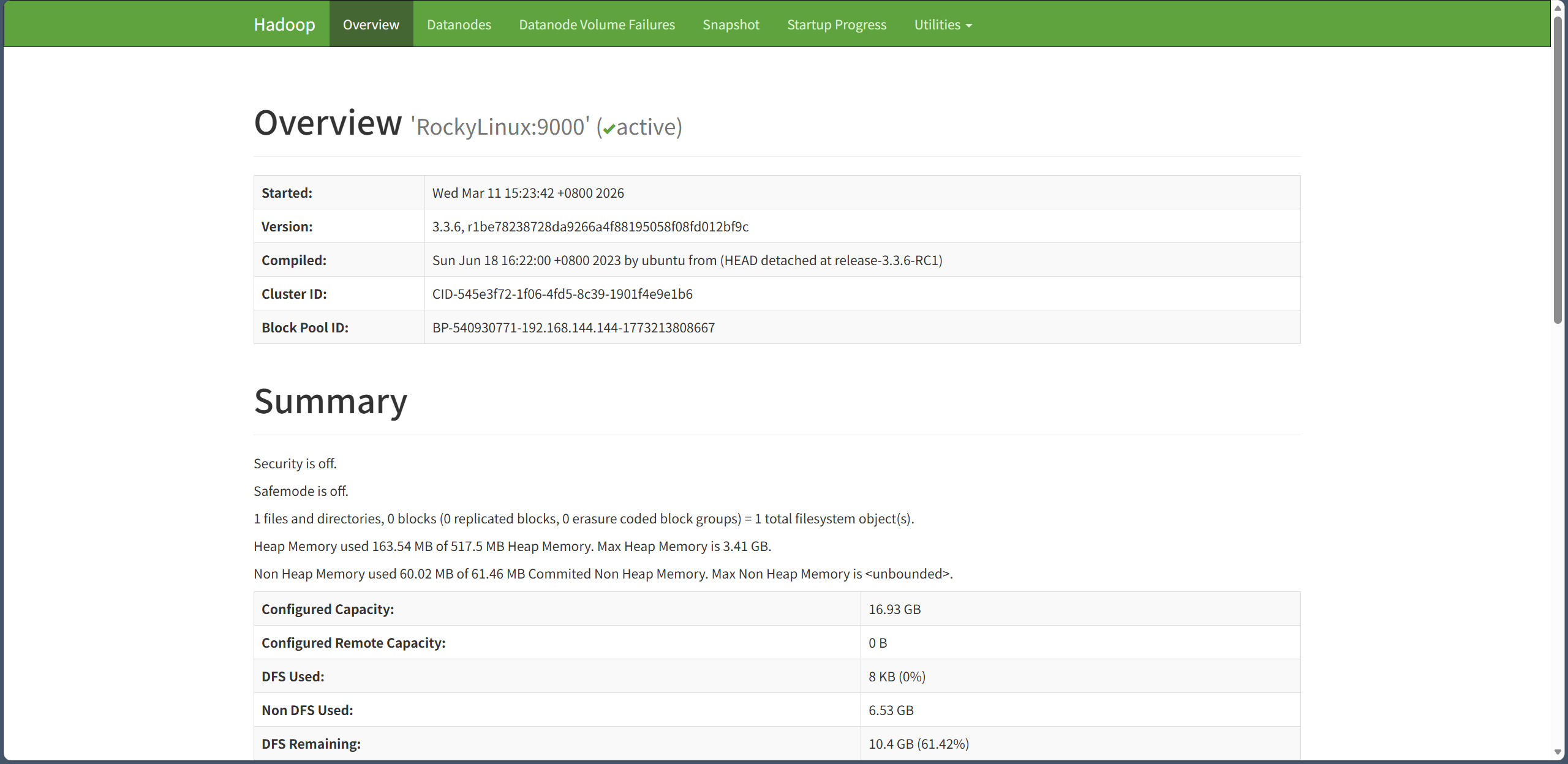Switch to the Datanodes tab

click(459, 24)
